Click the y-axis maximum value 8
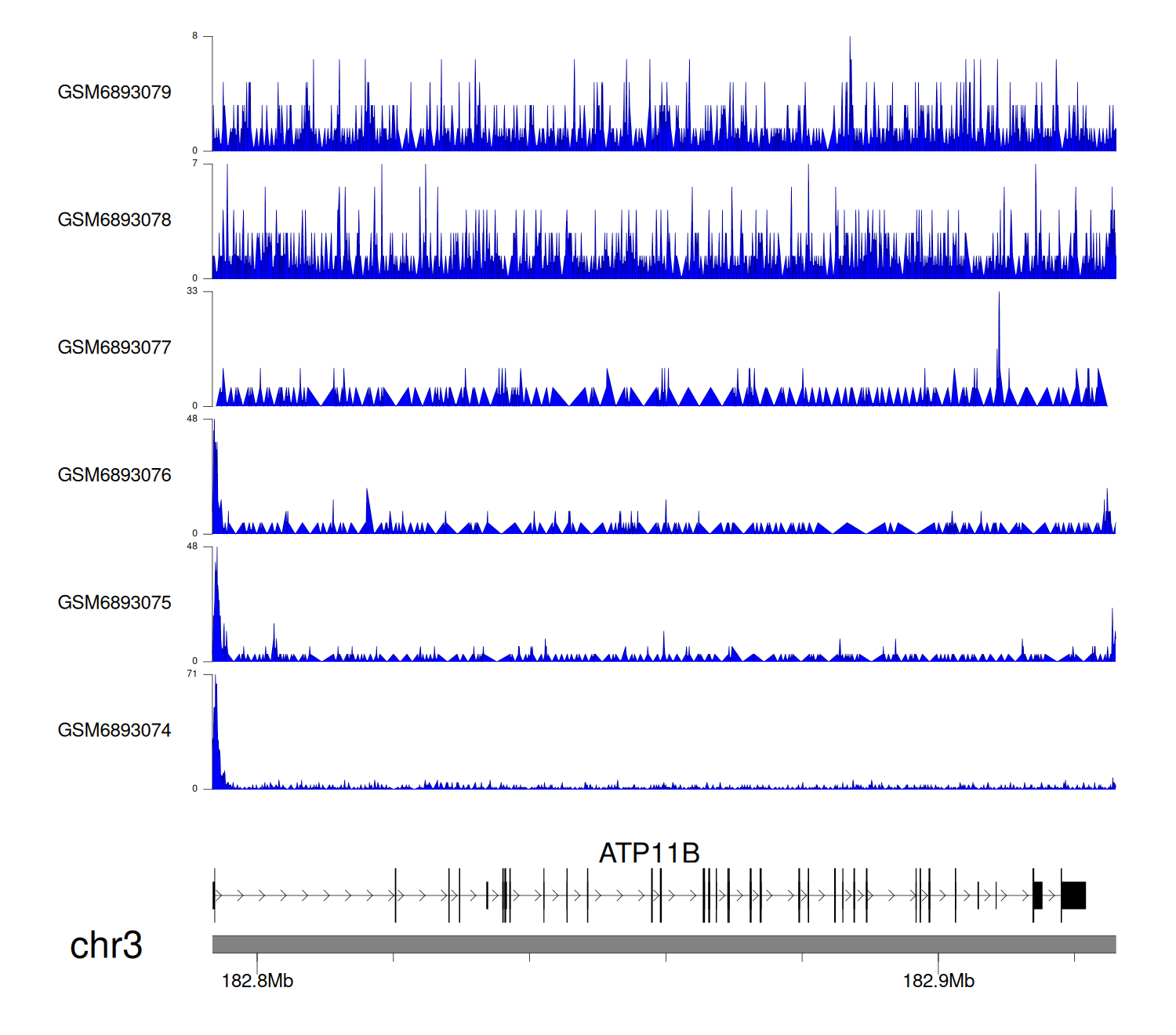1176x1035 pixels. pyautogui.click(x=195, y=36)
